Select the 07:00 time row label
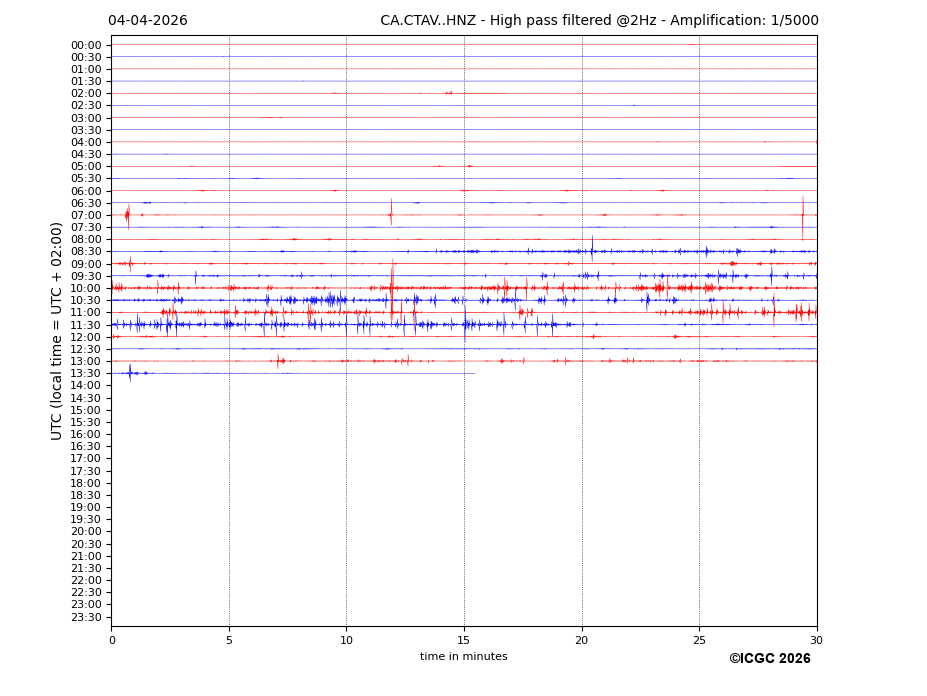The height and width of the screenshot is (696, 927). (86, 215)
